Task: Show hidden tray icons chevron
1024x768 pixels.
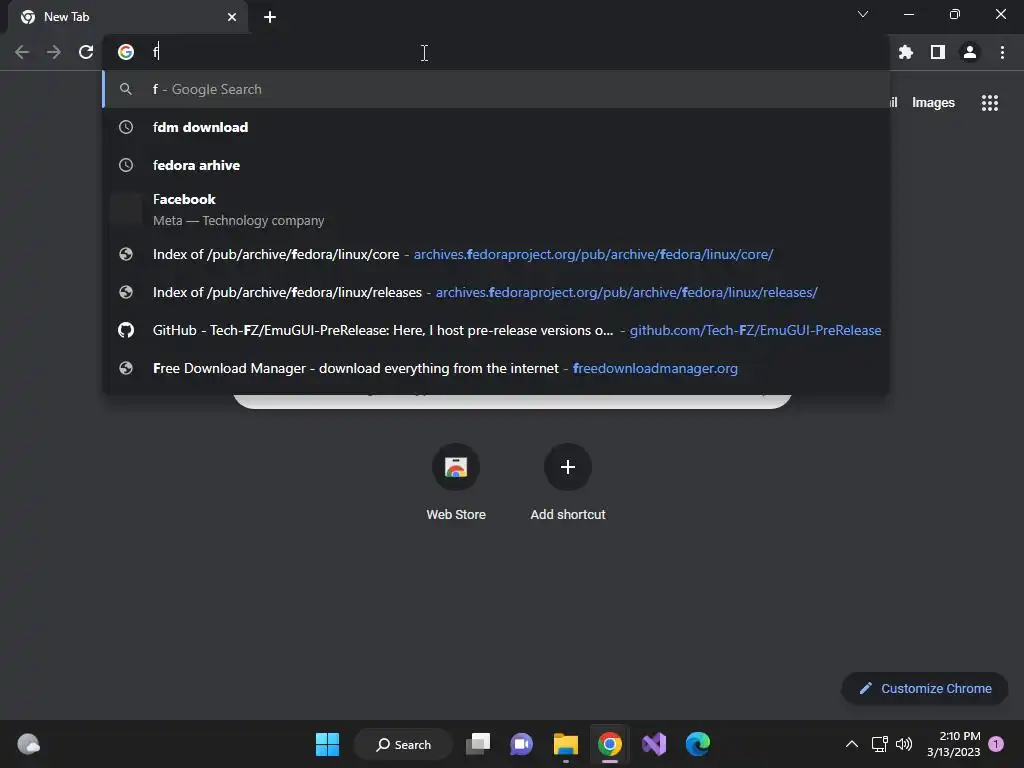Action: pos(852,744)
